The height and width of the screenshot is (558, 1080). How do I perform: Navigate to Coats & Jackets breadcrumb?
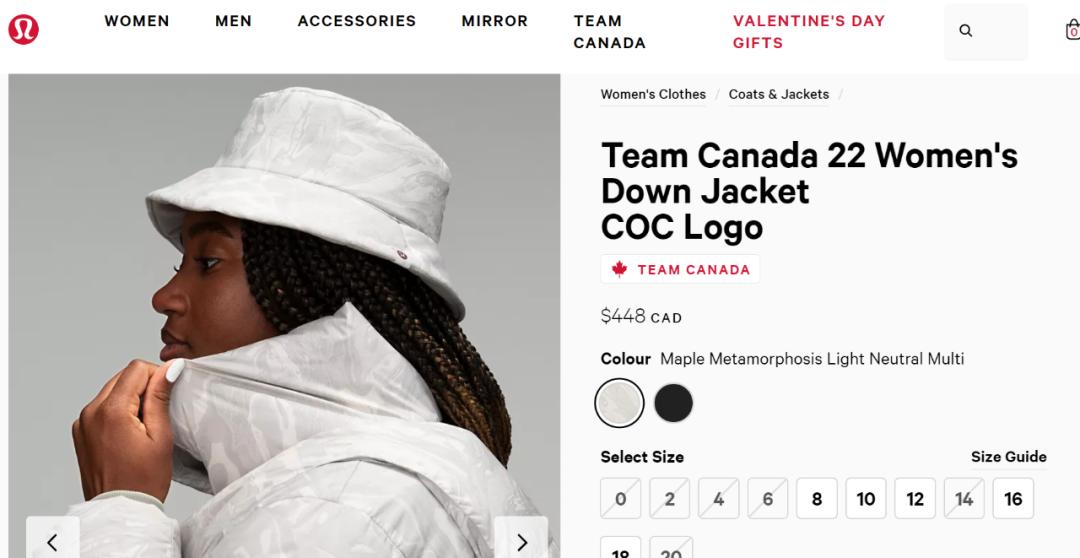point(778,94)
